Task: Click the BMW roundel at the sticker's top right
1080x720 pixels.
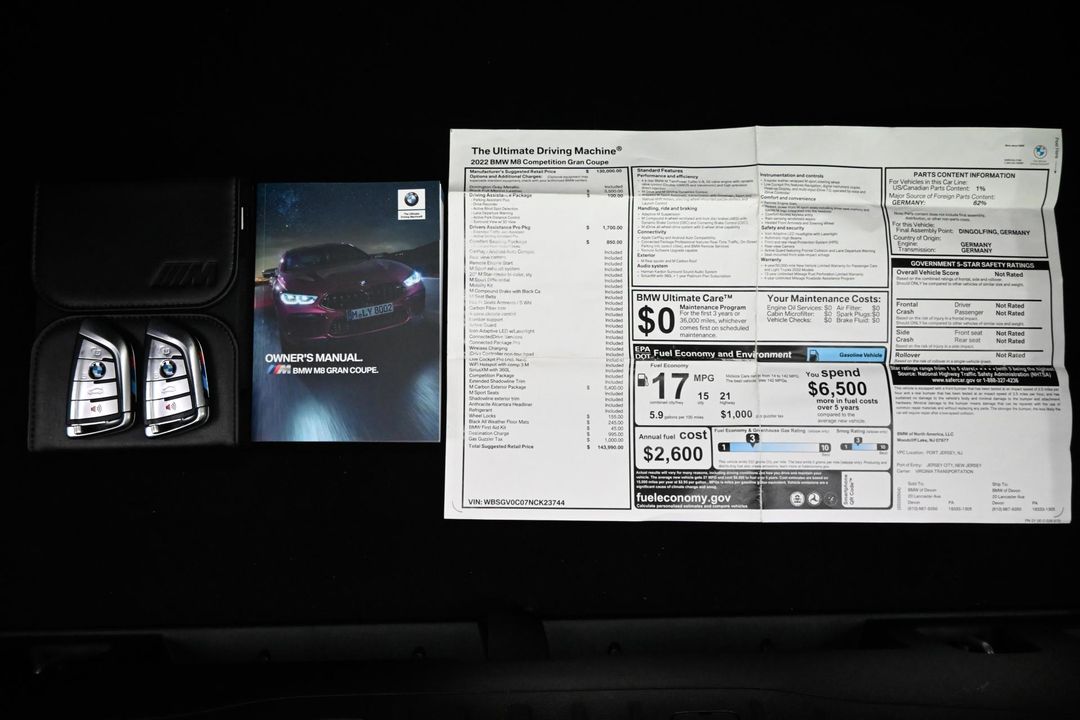Action: coord(1038,152)
